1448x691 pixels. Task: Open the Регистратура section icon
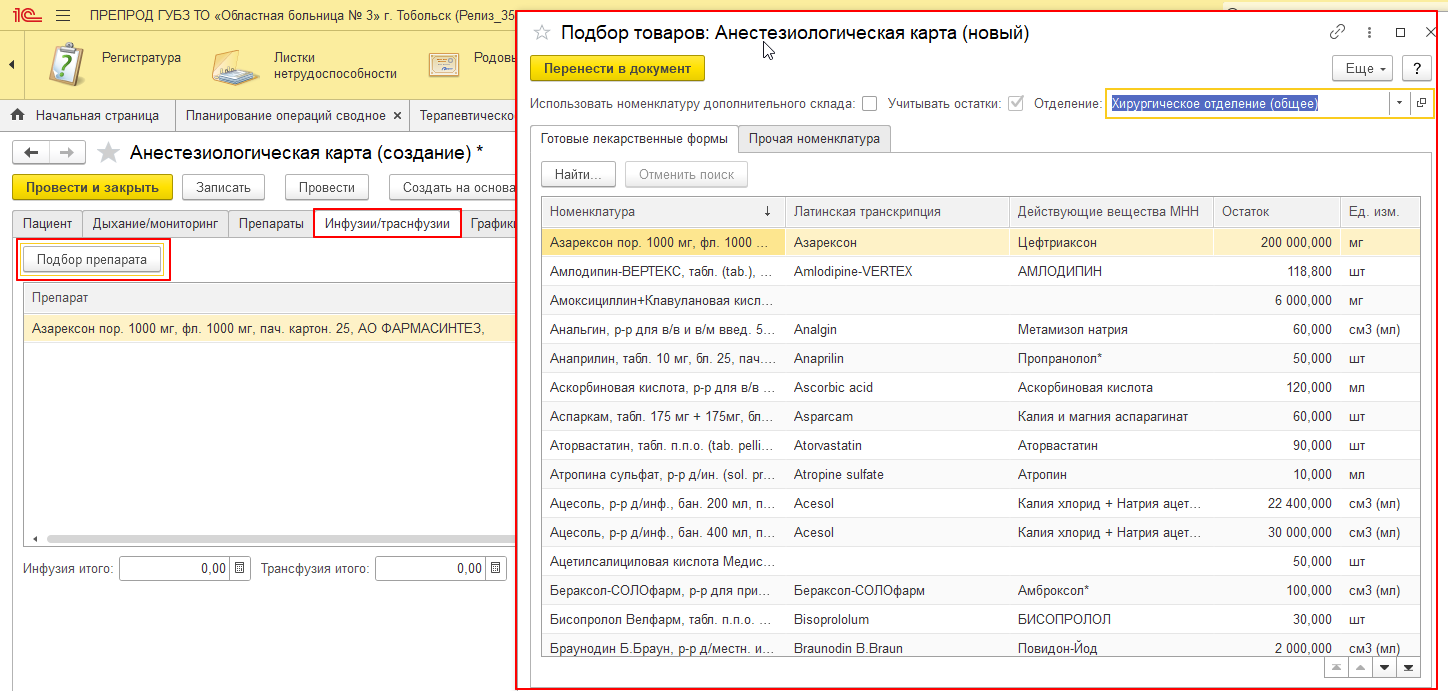(66, 65)
